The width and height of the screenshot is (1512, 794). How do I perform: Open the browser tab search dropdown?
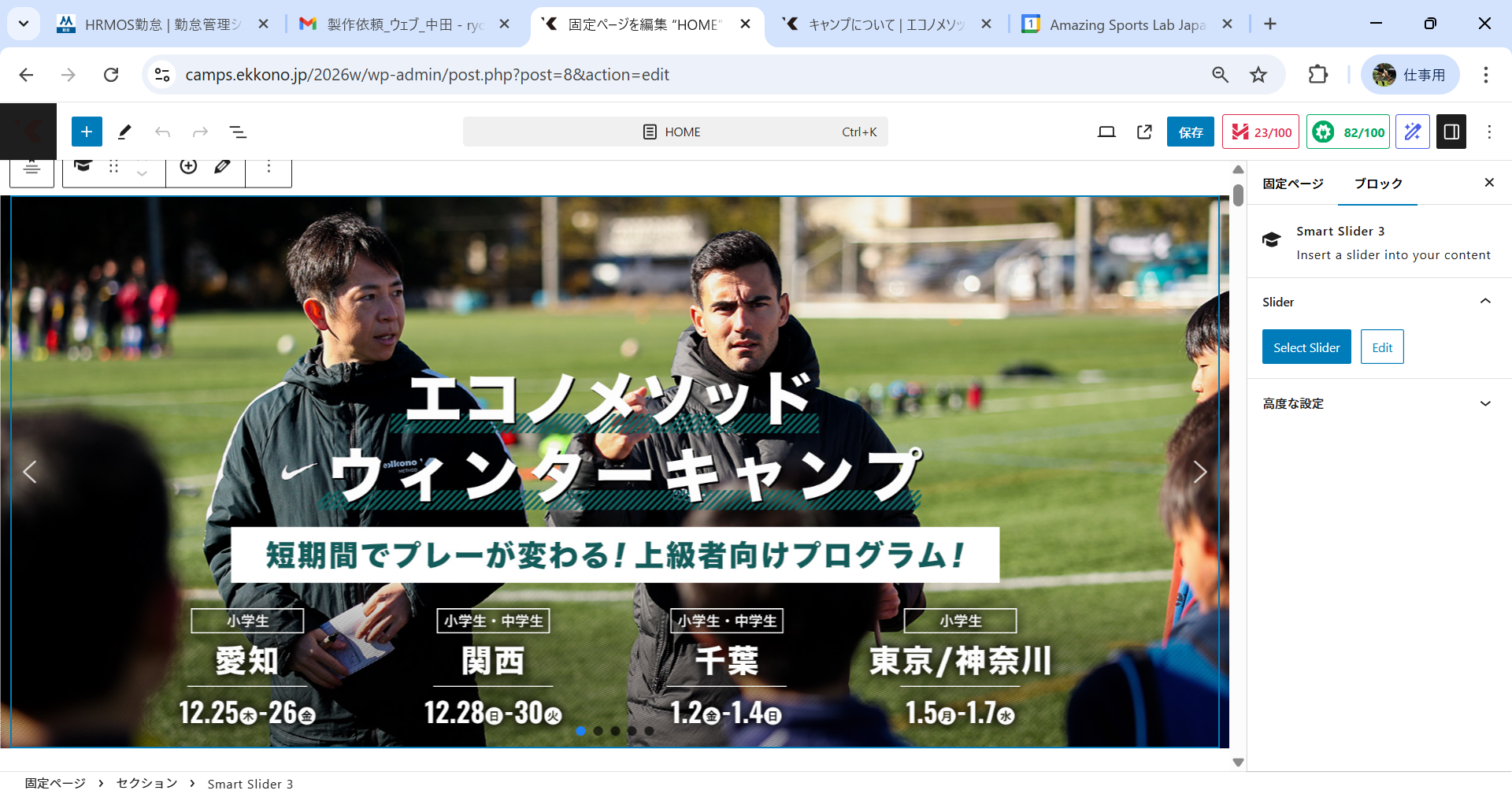(x=24, y=24)
